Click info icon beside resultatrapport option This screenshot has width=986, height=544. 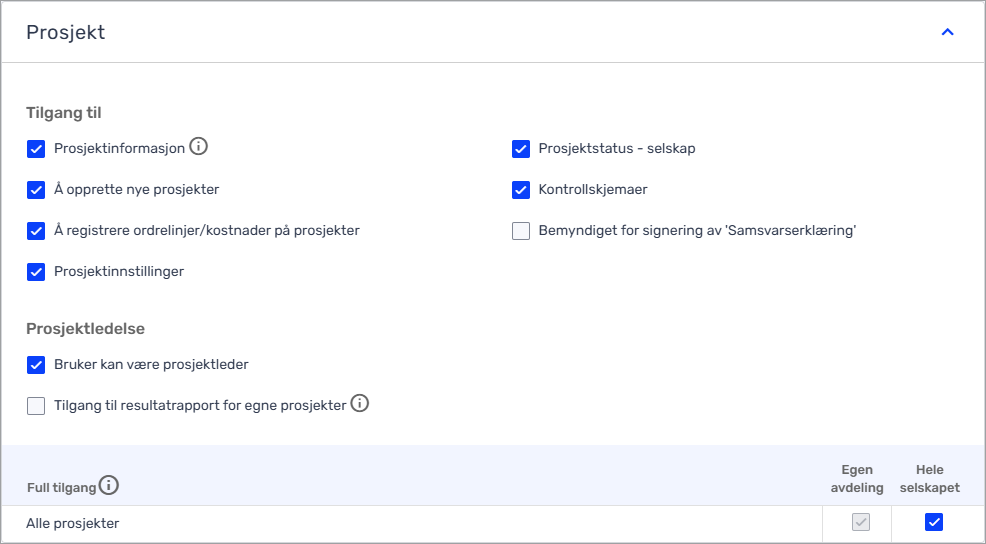click(360, 404)
